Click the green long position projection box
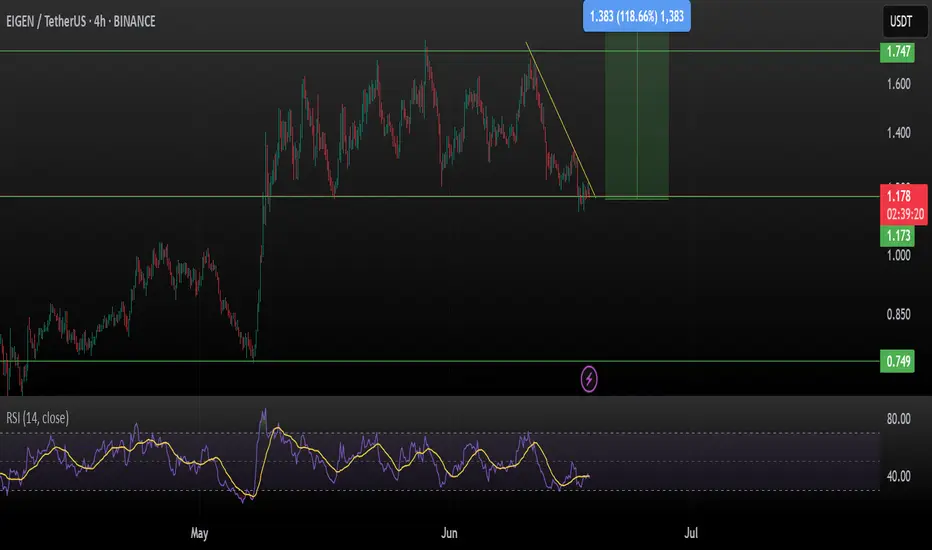 [637, 115]
